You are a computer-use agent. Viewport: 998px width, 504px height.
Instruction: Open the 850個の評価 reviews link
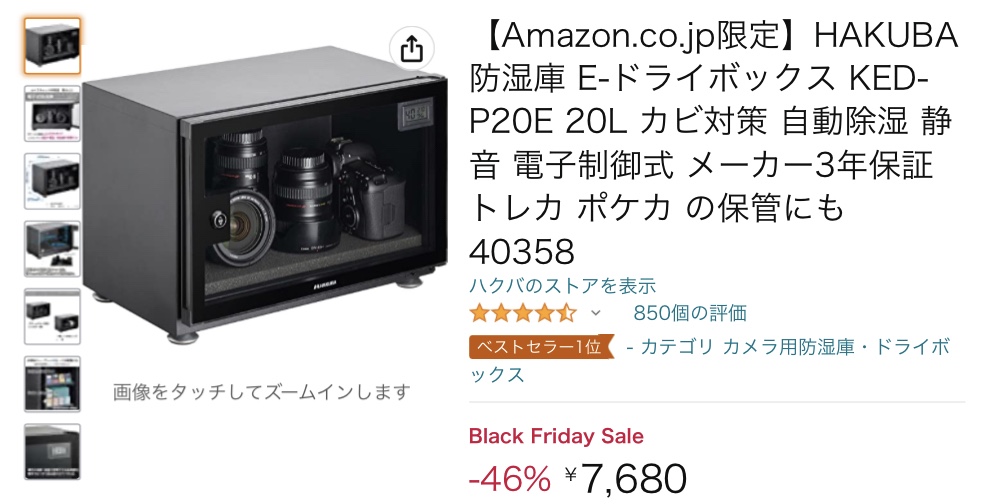[690, 313]
